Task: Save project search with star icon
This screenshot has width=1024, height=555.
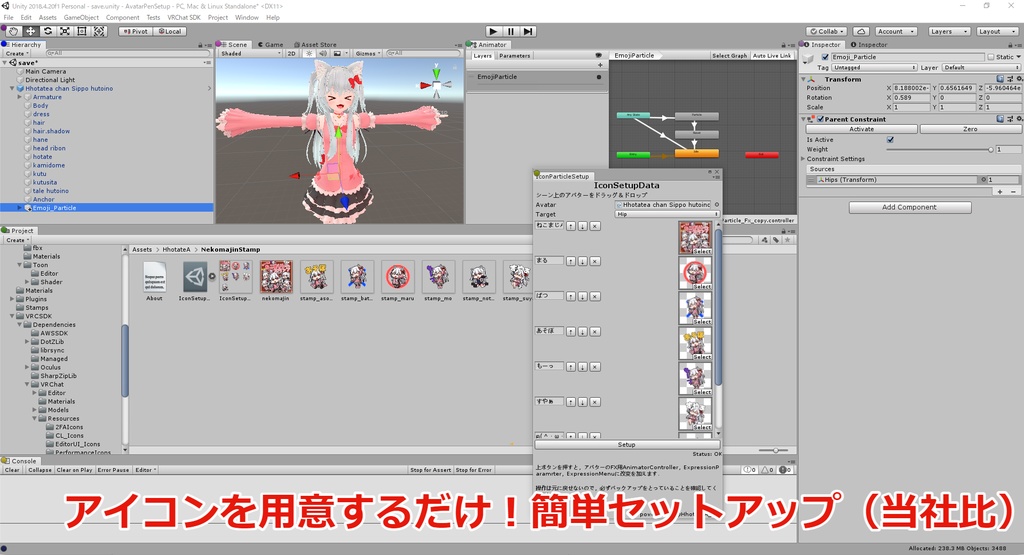Action: click(x=787, y=240)
